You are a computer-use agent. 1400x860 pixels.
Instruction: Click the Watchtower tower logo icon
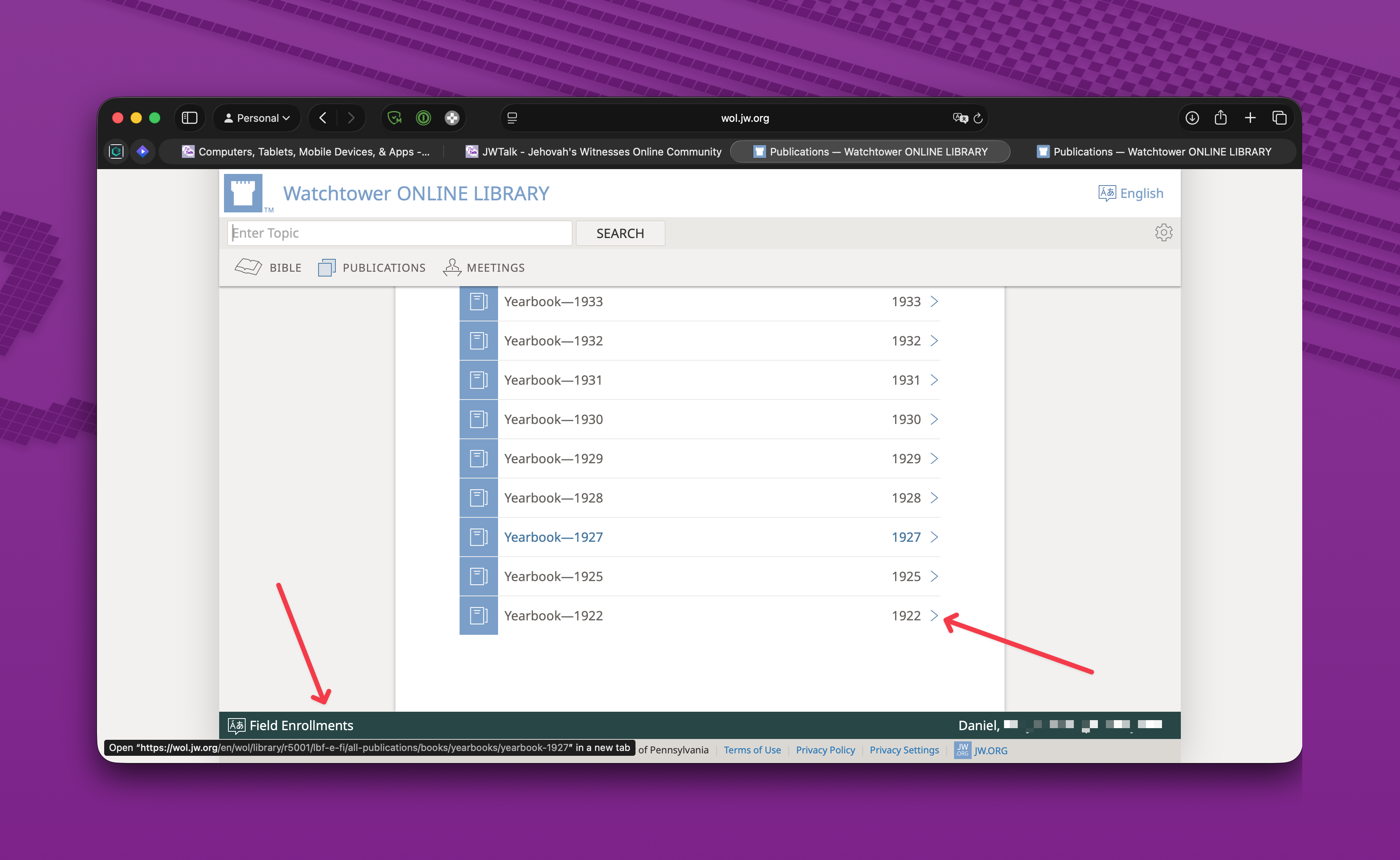[x=243, y=194]
